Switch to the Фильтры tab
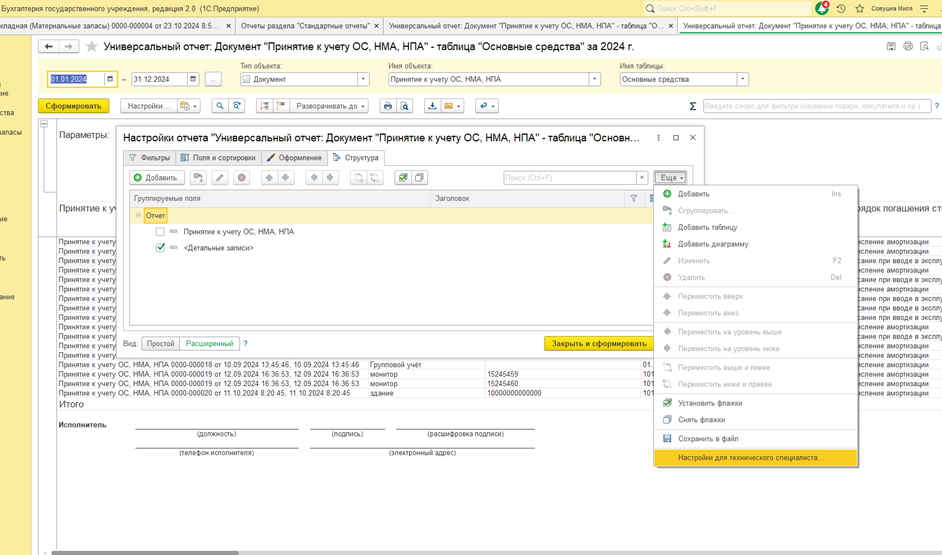Screen dimensions: 942x555 150,157
